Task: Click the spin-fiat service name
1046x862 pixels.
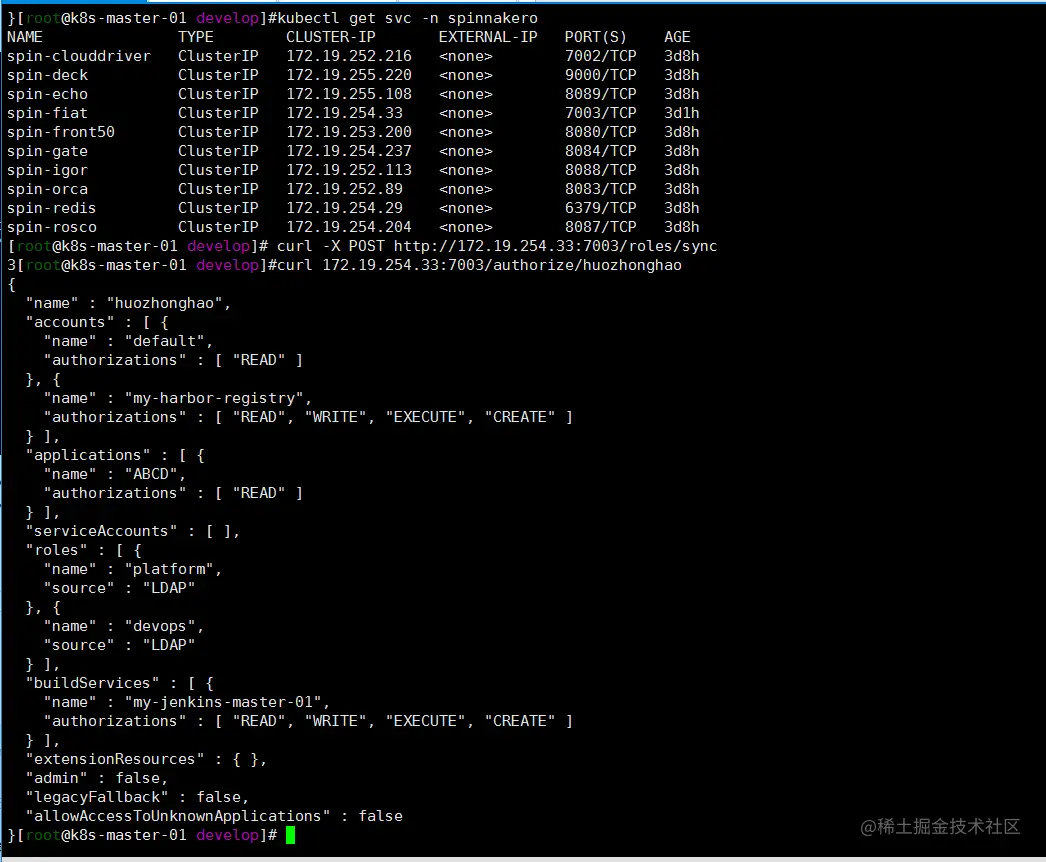Action: pyautogui.click(x=47, y=113)
